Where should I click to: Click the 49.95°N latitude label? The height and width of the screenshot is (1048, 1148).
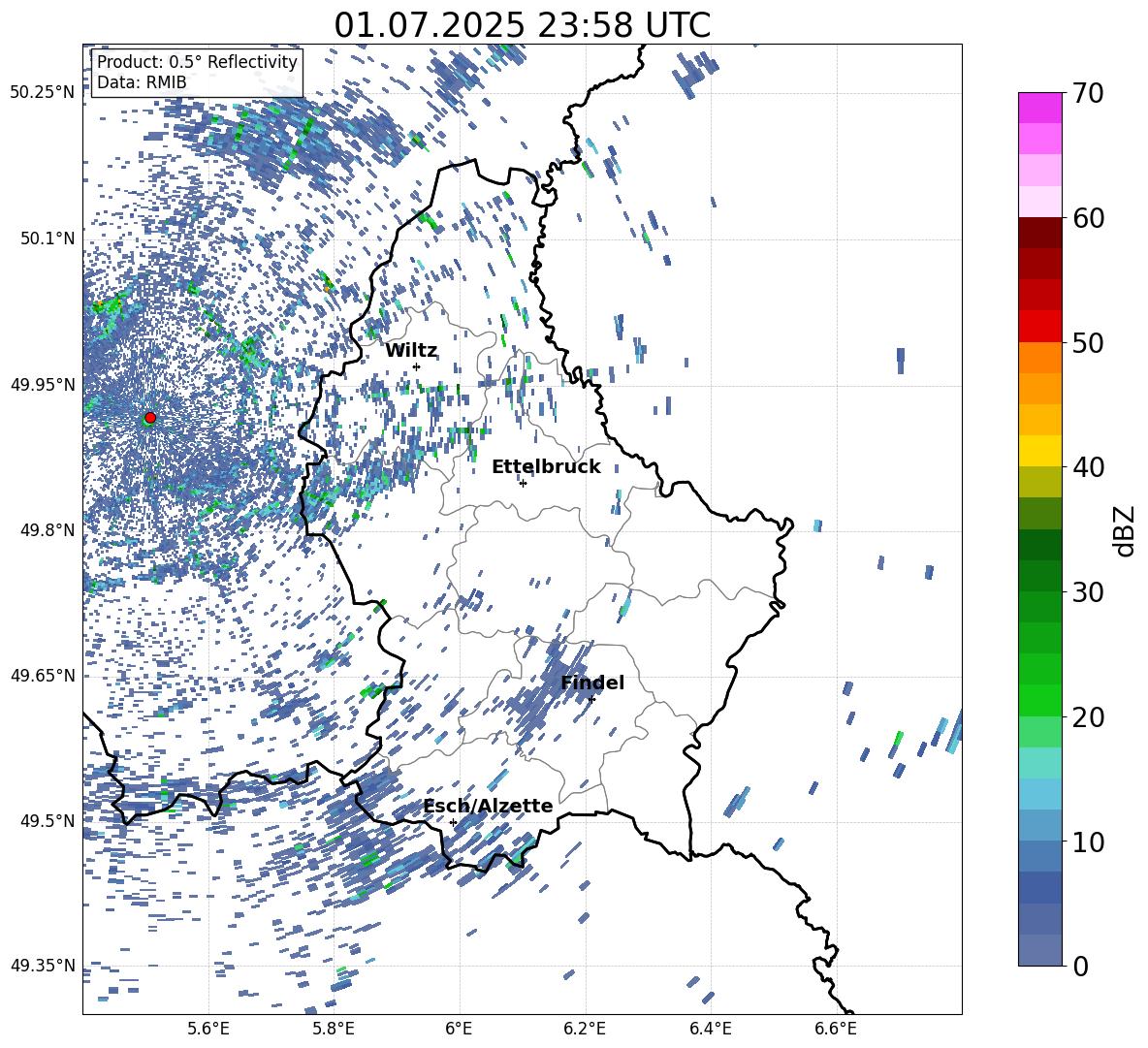pyautogui.click(x=43, y=385)
